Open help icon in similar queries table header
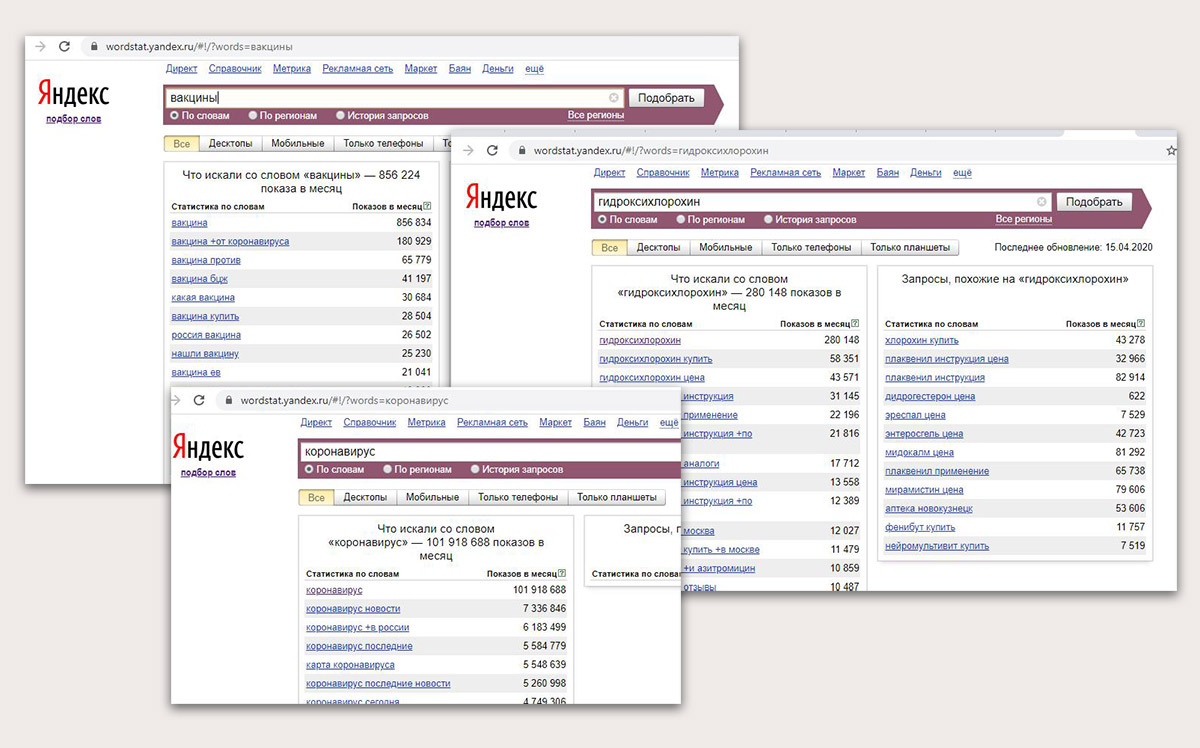Screen dimensions: 1200x748 pyautogui.click(x=1141, y=324)
